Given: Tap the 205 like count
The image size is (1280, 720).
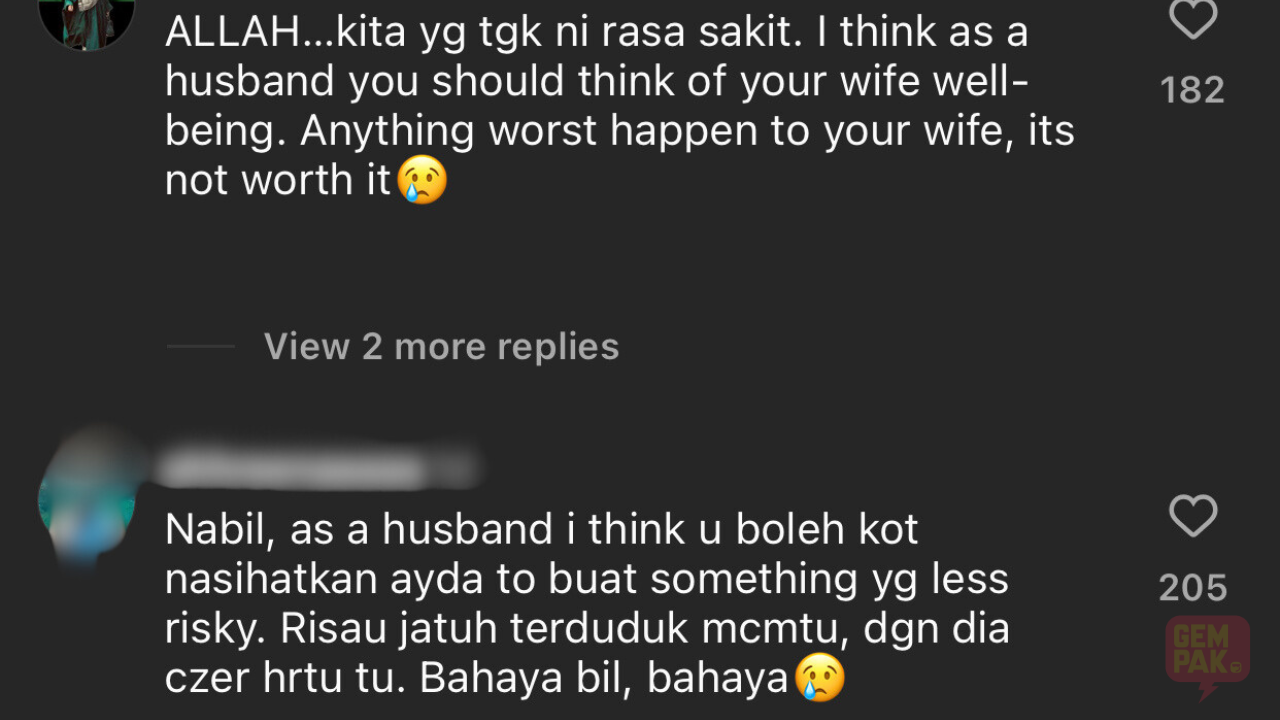Looking at the screenshot, I should (x=1193, y=587).
